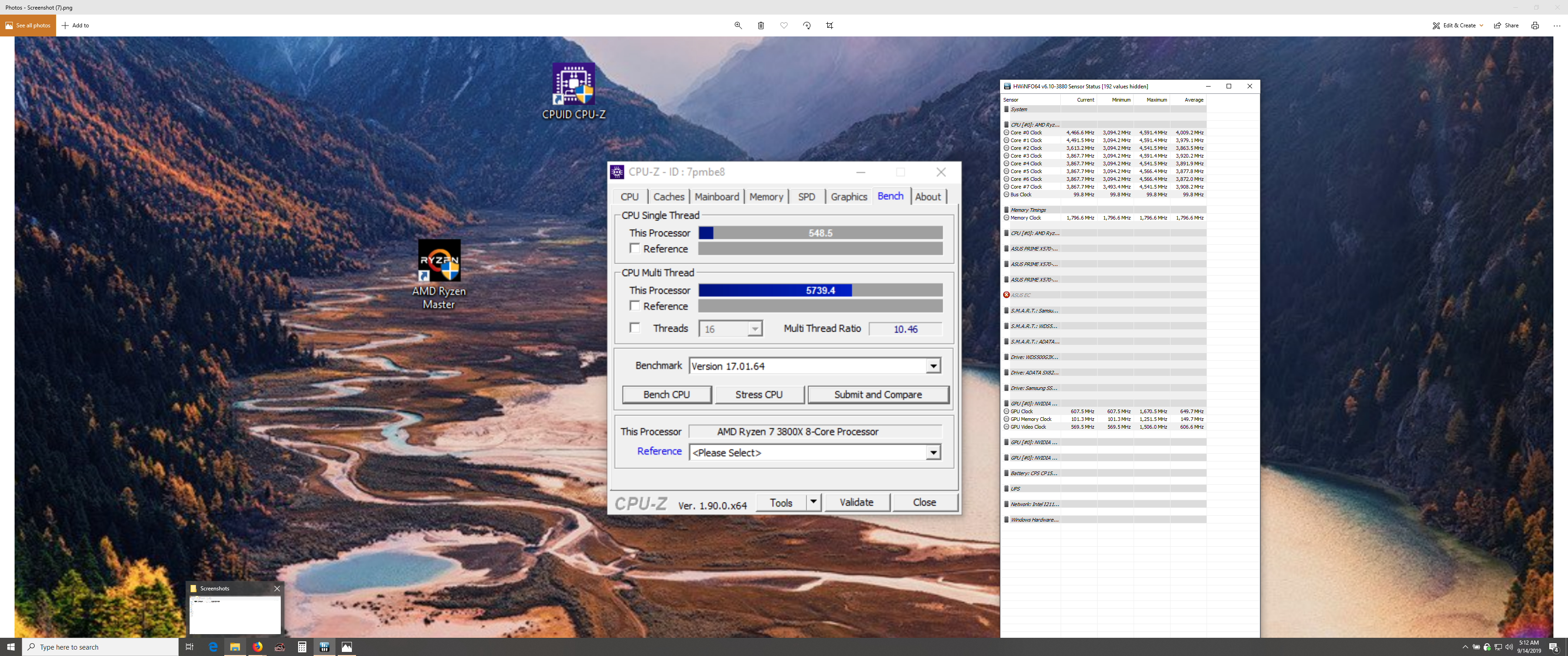Open the Threads count dropdown

(x=755, y=329)
